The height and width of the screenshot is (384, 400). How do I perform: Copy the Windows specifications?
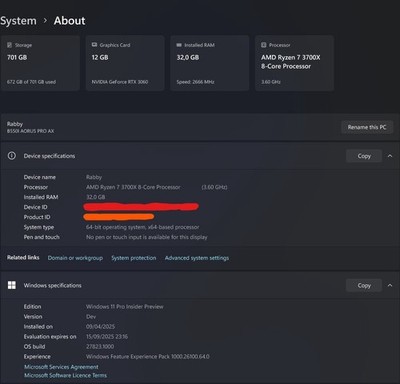[x=364, y=285]
